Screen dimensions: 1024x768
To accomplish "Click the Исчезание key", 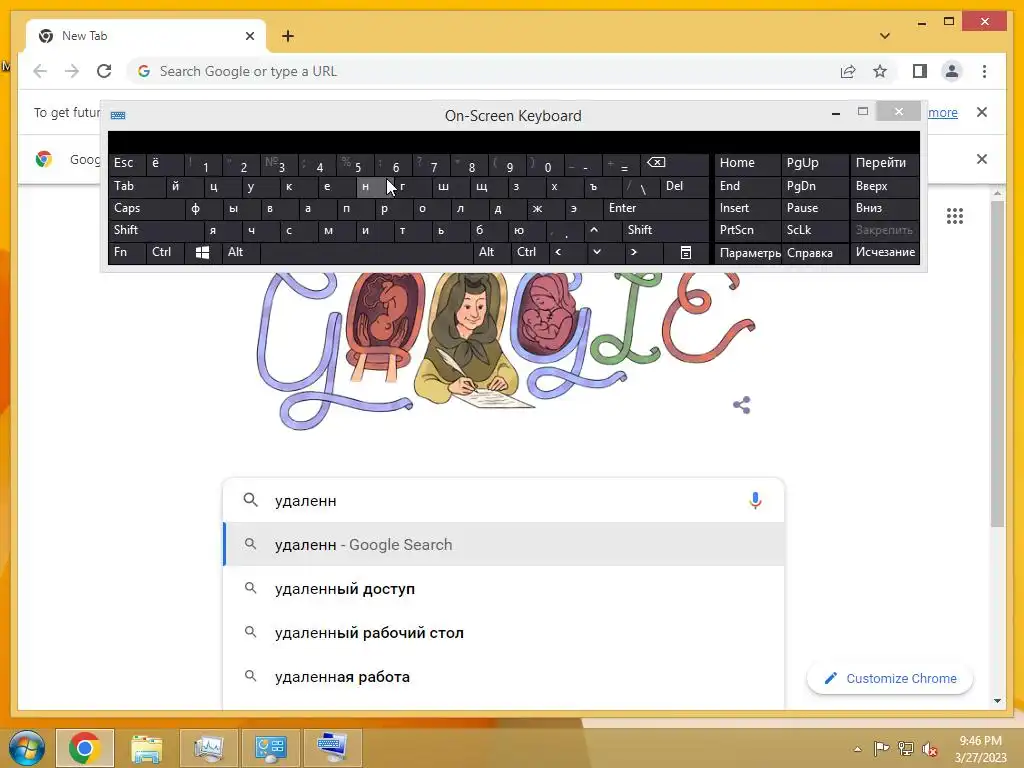I will [885, 252].
